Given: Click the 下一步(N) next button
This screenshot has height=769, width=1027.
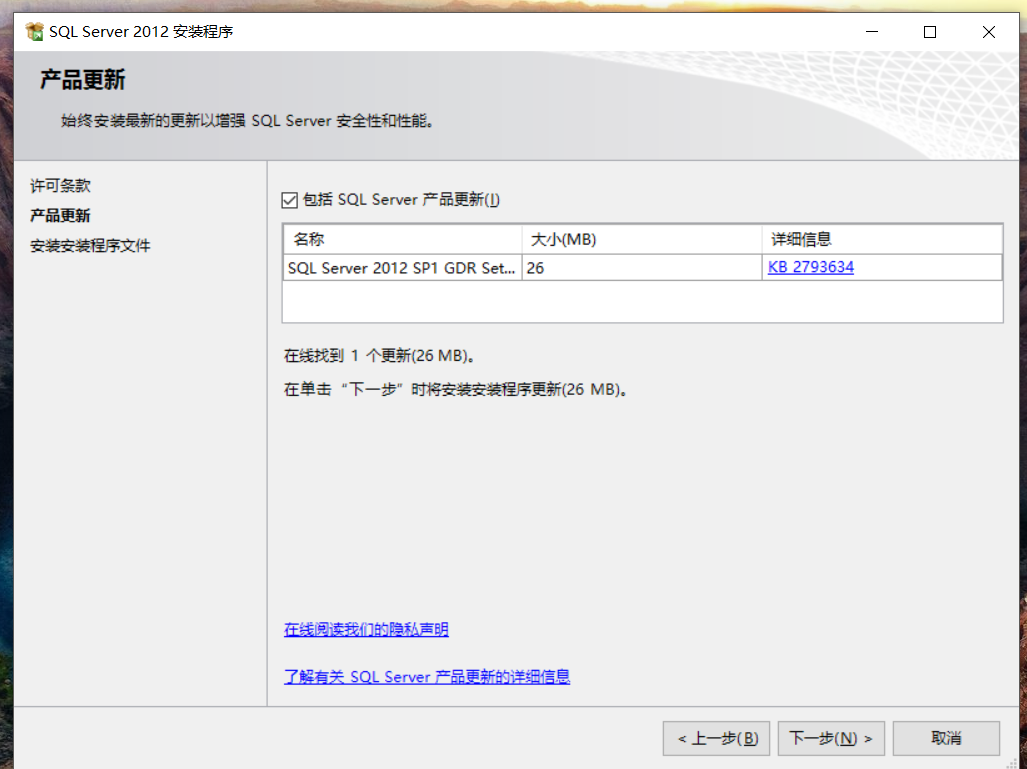Looking at the screenshot, I should point(831,738).
